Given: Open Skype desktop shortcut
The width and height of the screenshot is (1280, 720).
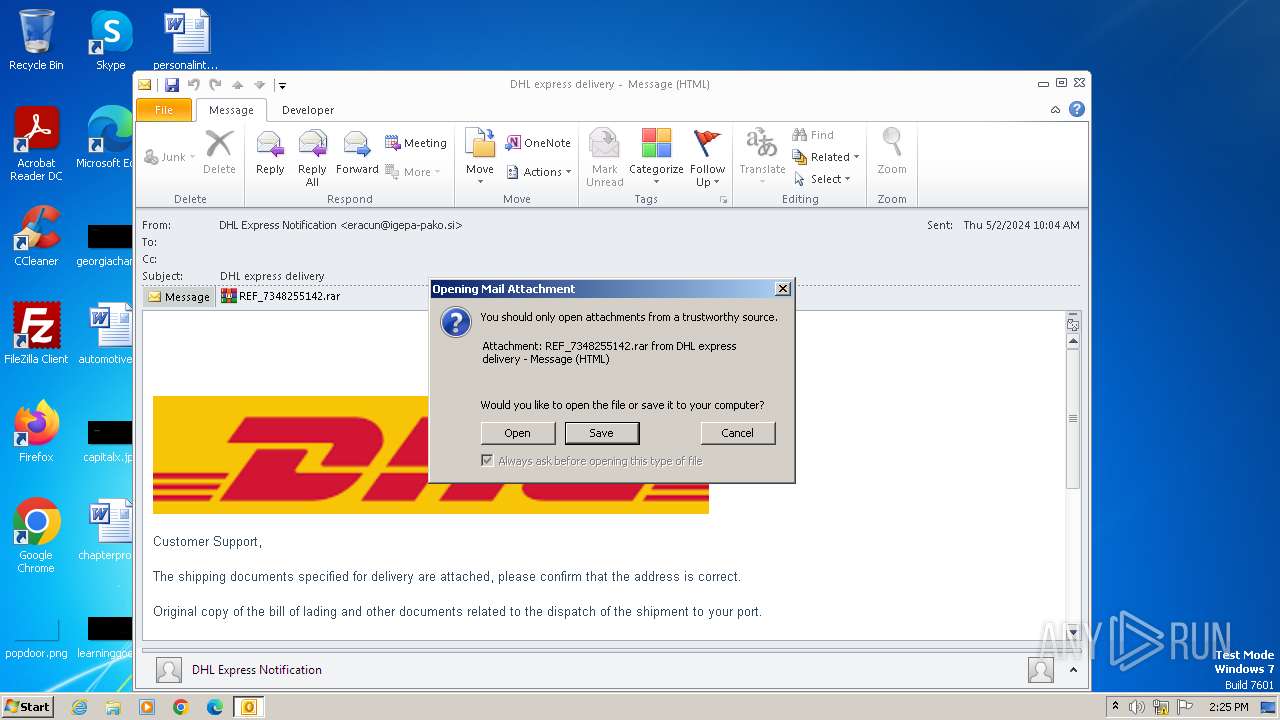Looking at the screenshot, I should pyautogui.click(x=110, y=40).
